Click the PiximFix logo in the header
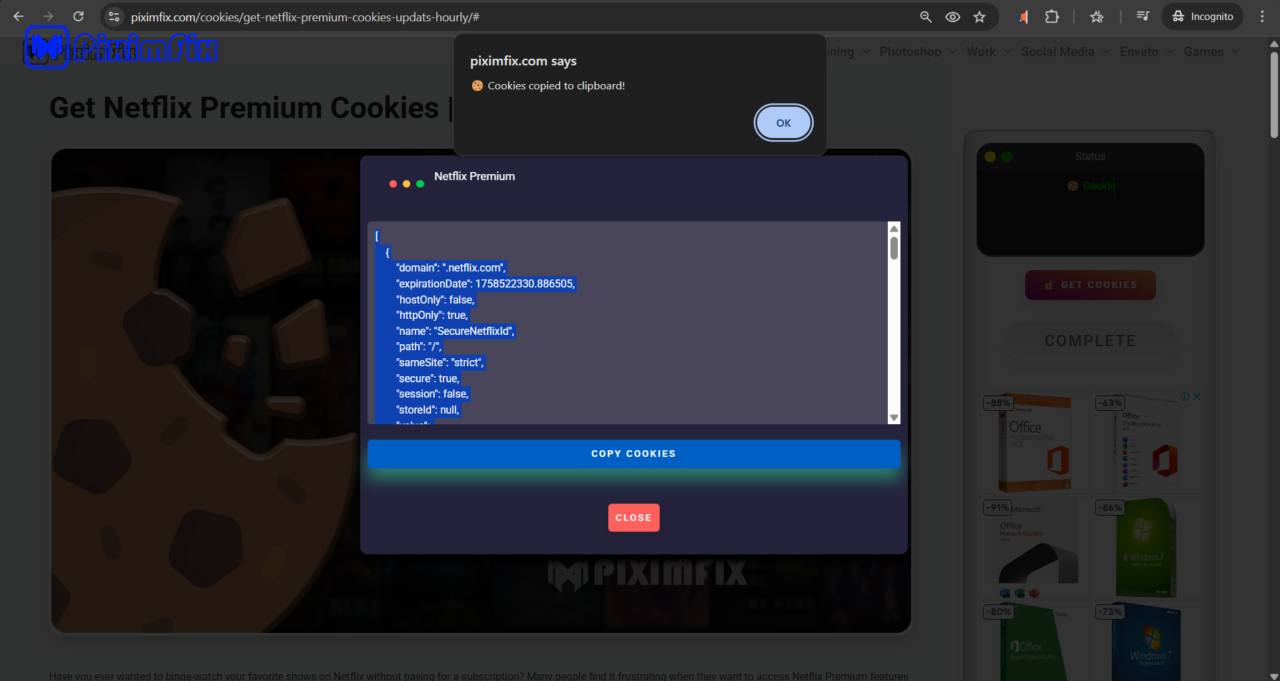The image size is (1280, 681). 121,48
